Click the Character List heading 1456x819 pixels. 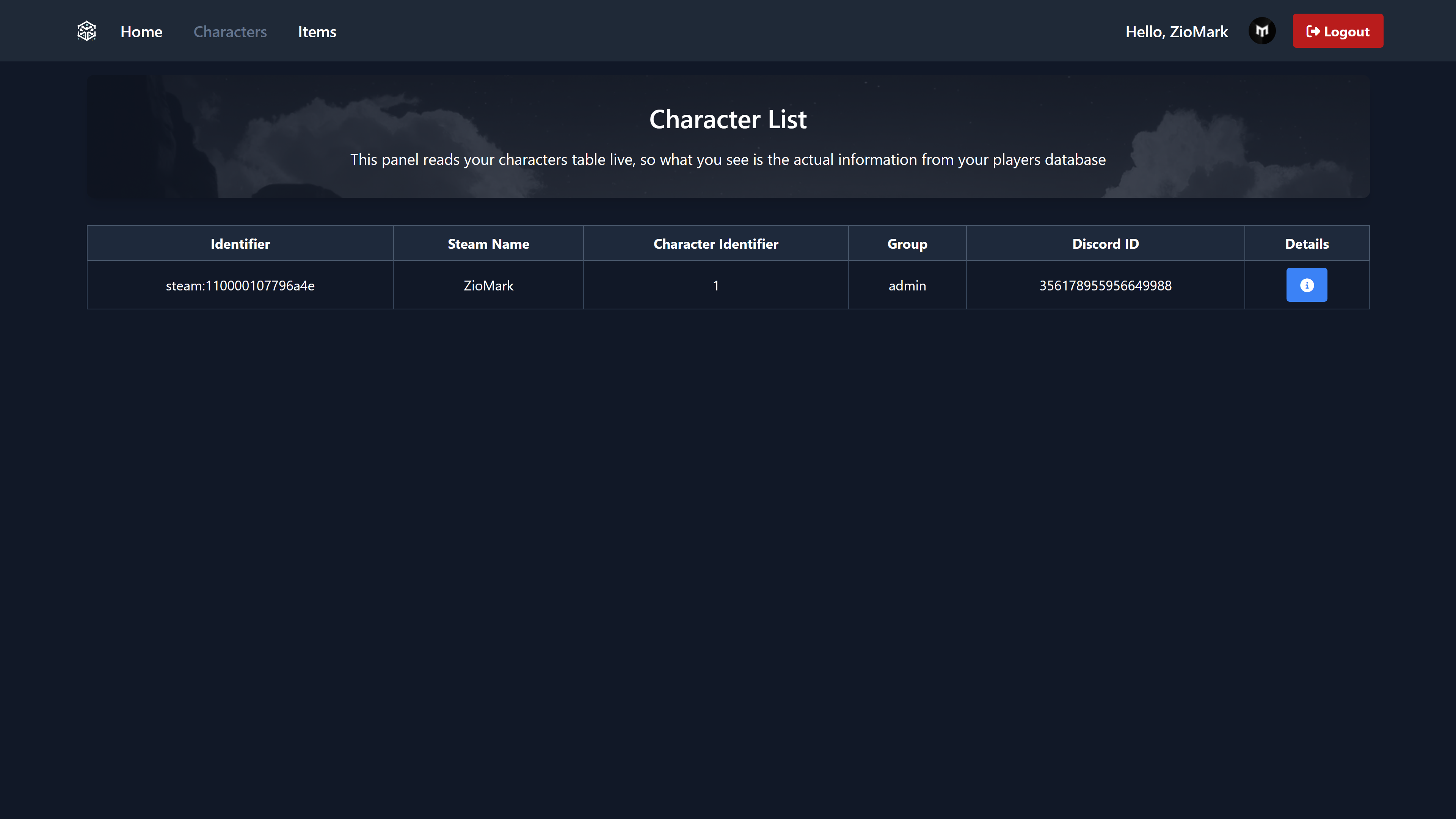[x=728, y=119]
